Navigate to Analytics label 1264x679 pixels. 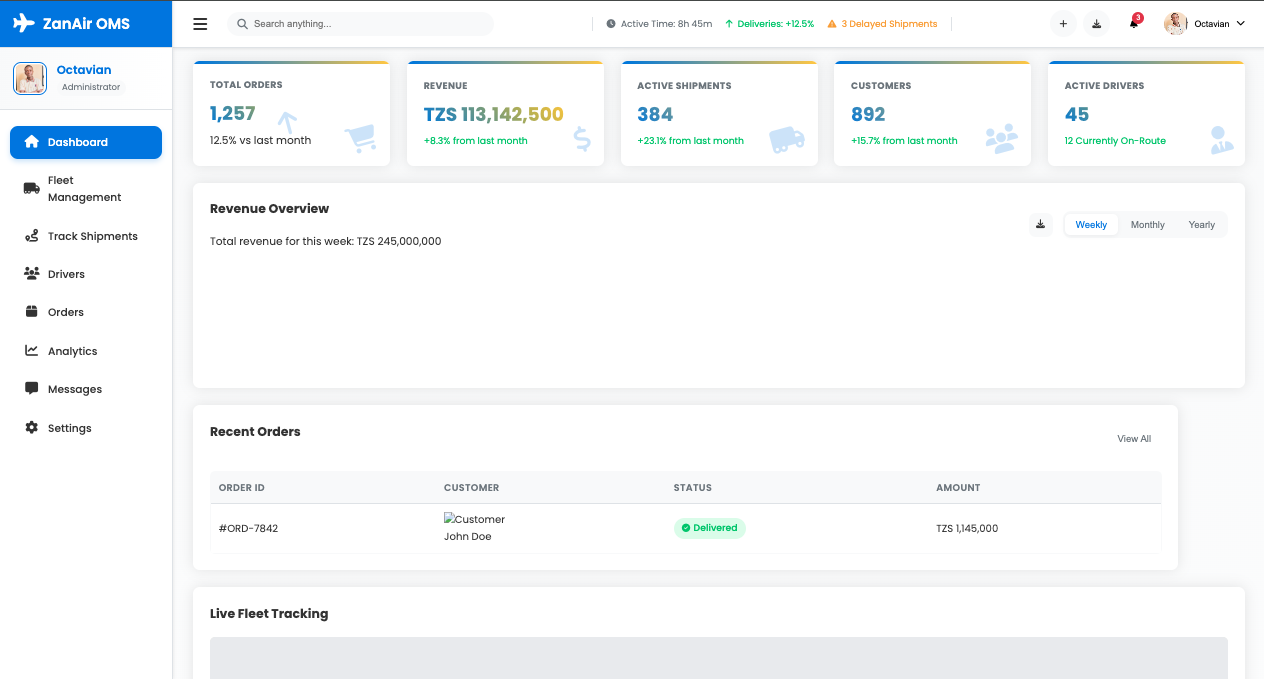(x=73, y=351)
